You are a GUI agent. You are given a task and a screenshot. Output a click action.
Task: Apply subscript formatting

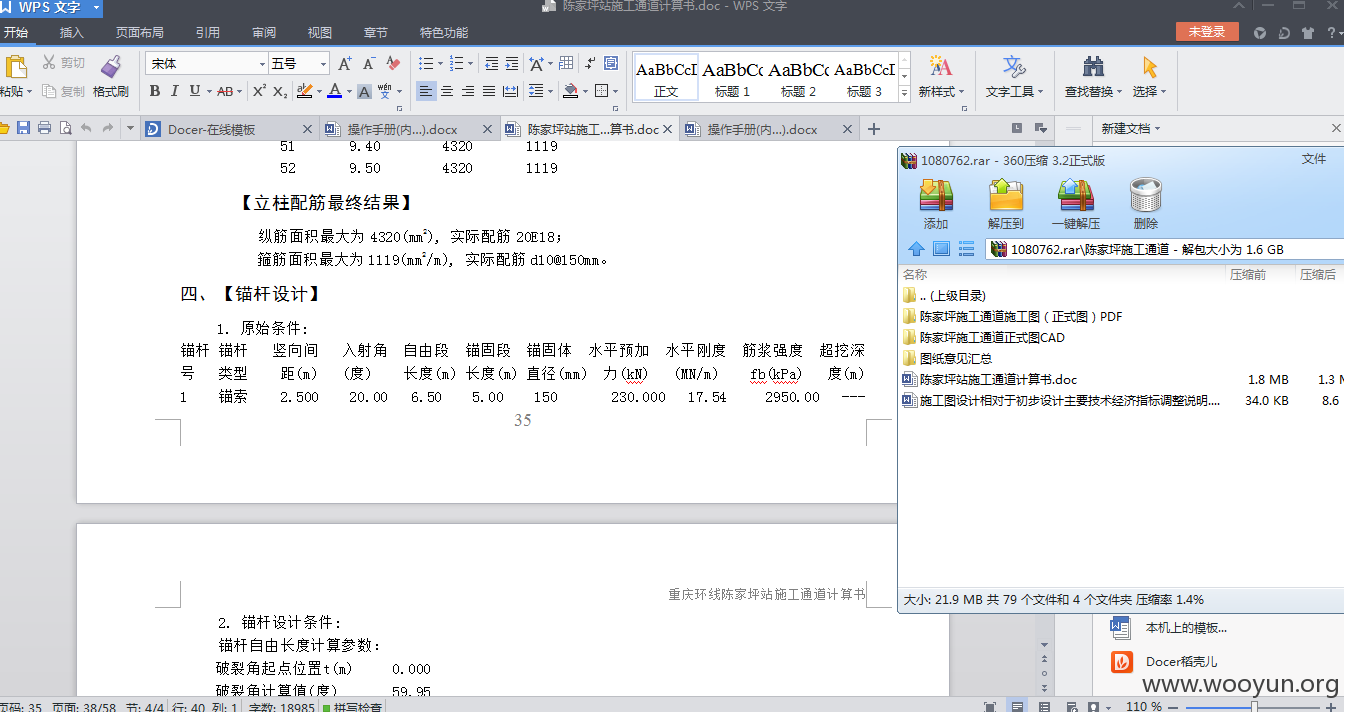[x=280, y=91]
